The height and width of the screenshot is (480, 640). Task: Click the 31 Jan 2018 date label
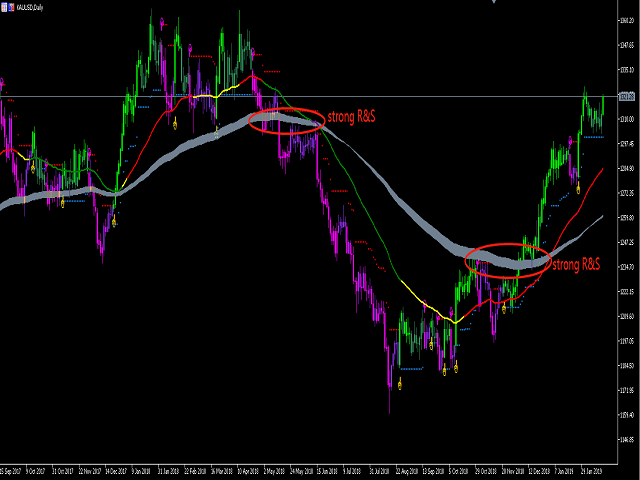tap(168, 471)
